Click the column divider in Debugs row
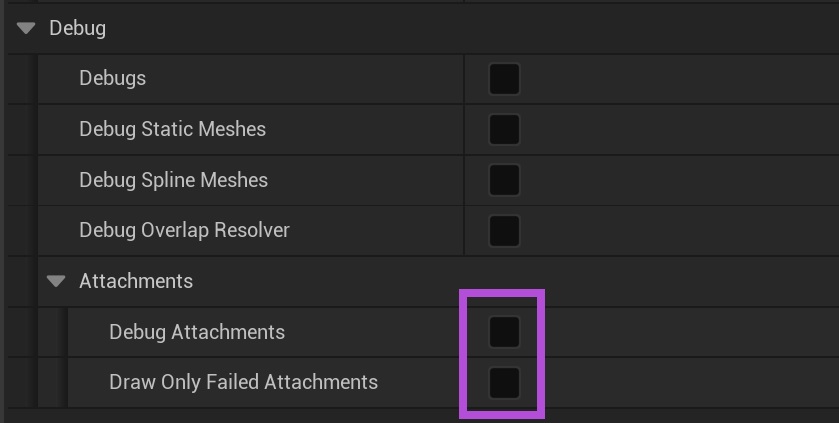Viewport: 839px width, 423px height. (464, 79)
